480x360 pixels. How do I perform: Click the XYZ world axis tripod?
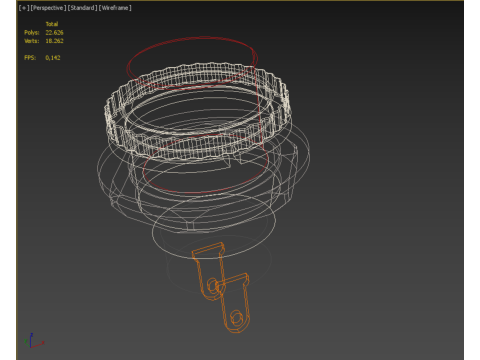[33, 340]
